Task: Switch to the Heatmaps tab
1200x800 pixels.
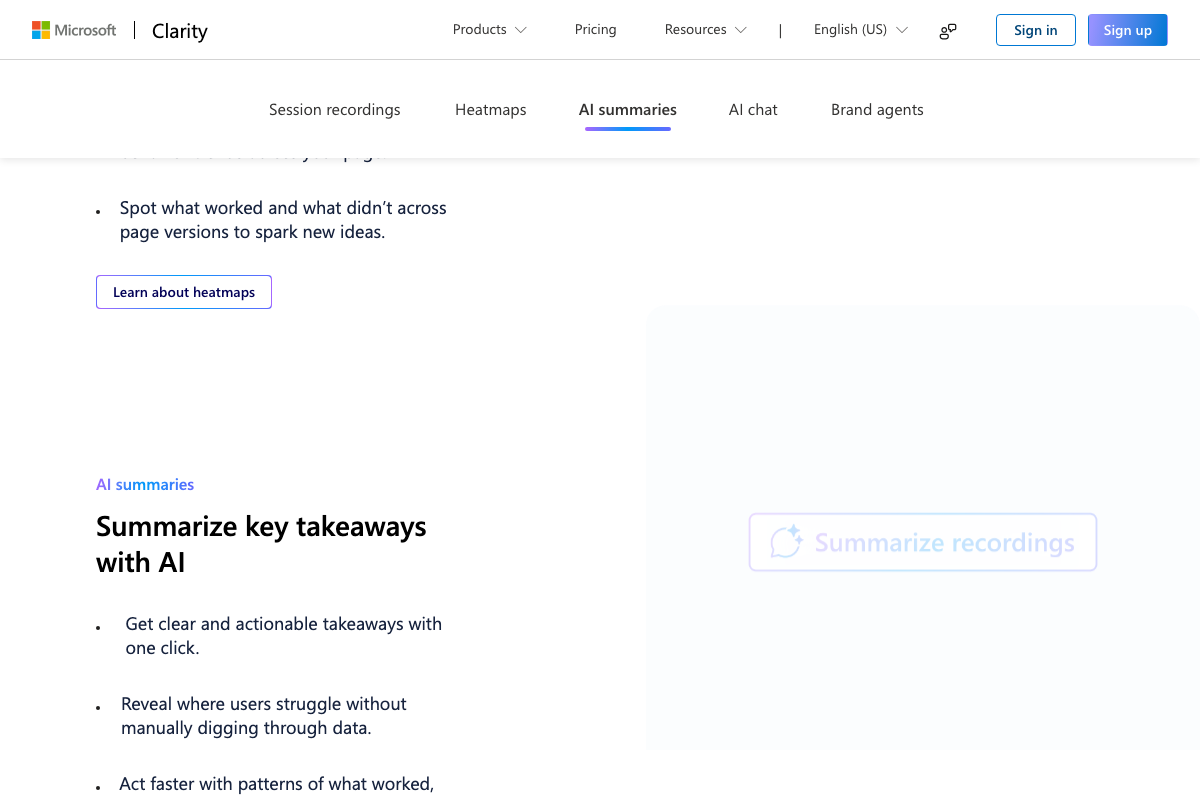Action: [x=491, y=110]
